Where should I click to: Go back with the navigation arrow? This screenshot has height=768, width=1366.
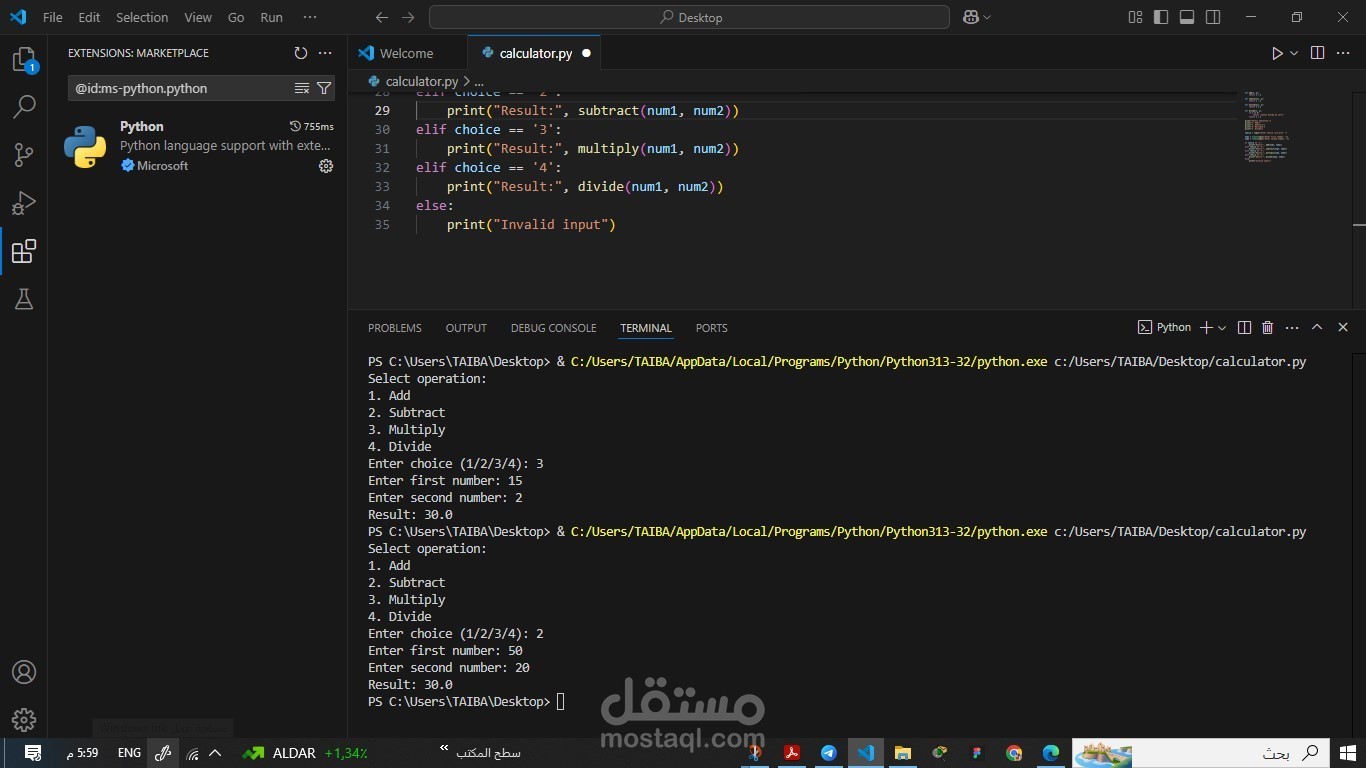coord(382,17)
